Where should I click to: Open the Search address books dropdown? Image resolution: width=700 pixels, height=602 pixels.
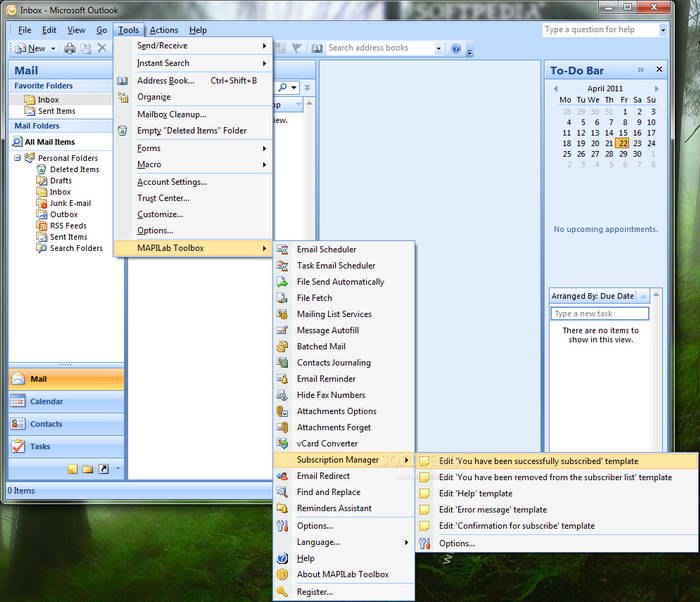pos(438,48)
